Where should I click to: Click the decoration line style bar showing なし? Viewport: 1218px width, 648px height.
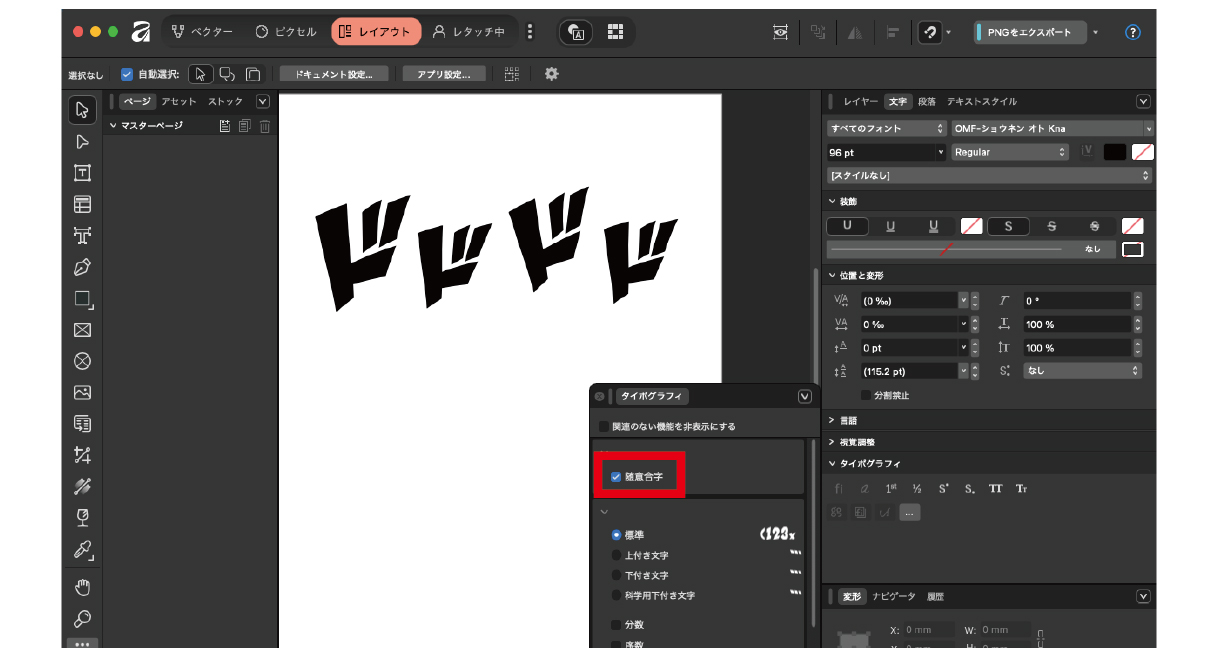pyautogui.click(x=969, y=249)
